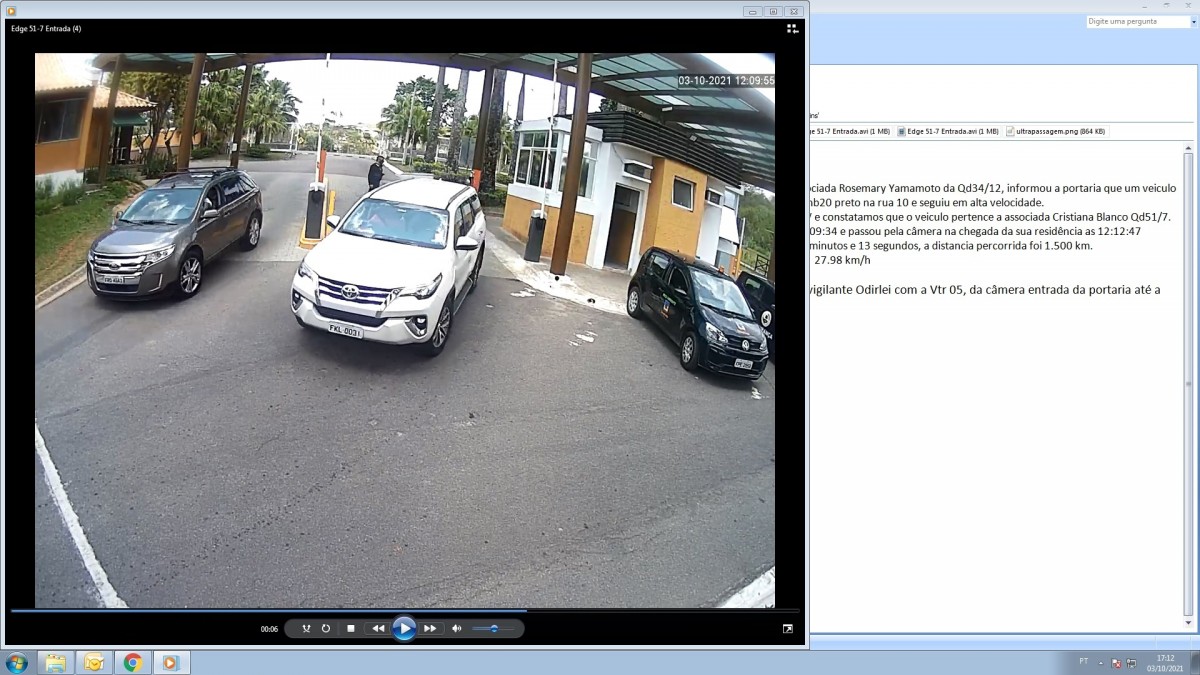Toggle repeat mode in the player
Image resolution: width=1200 pixels, height=675 pixels.
(326, 629)
